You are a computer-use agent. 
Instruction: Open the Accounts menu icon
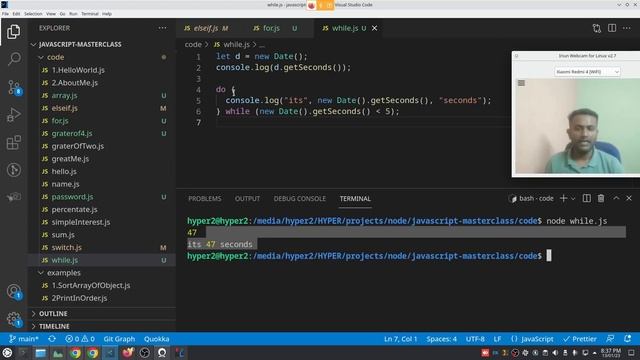[x=14, y=291]
